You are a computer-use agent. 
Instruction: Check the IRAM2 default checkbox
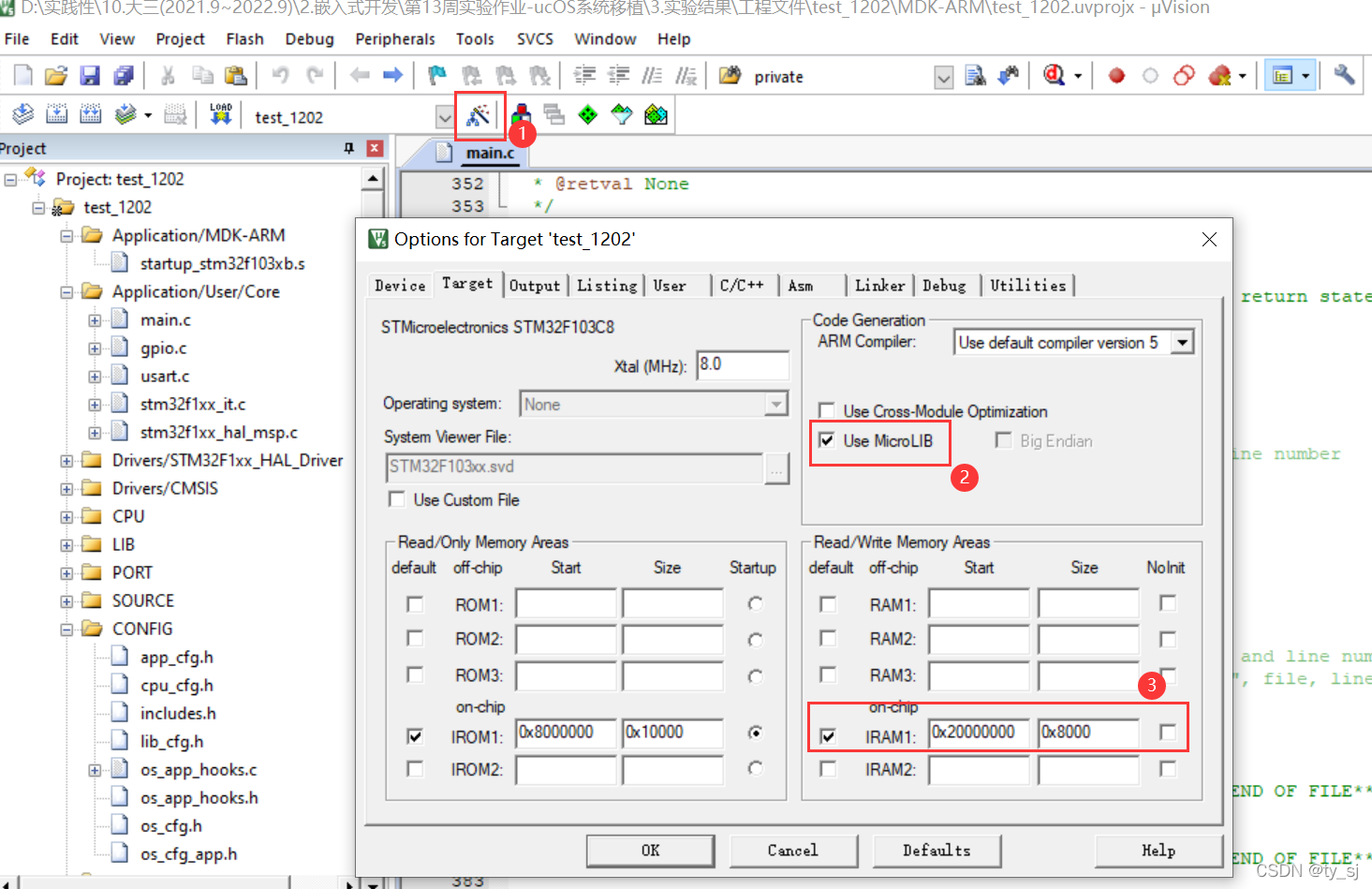[828, 768]
